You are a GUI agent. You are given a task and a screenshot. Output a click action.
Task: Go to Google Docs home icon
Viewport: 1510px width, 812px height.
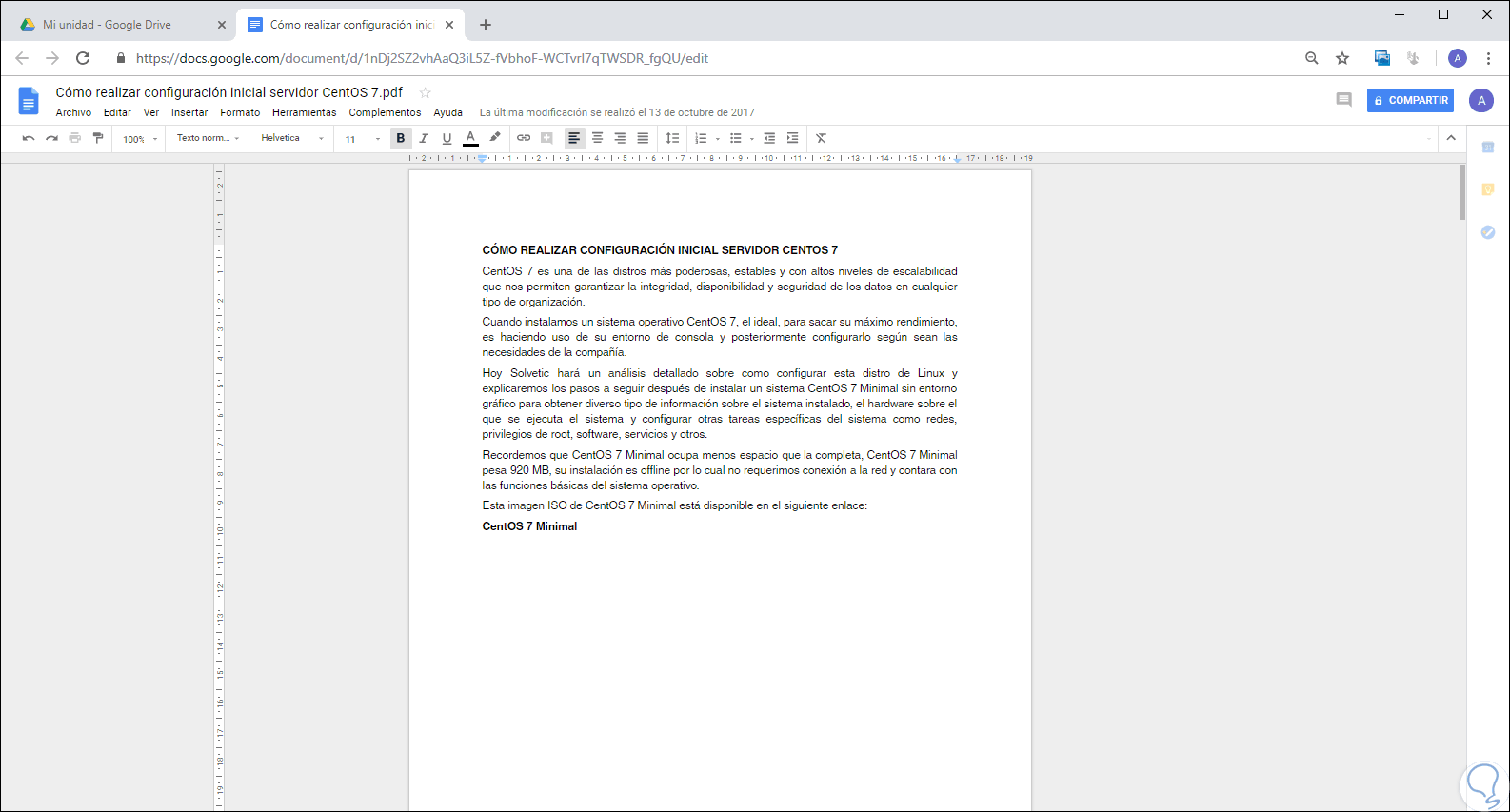tap(29, 100)
